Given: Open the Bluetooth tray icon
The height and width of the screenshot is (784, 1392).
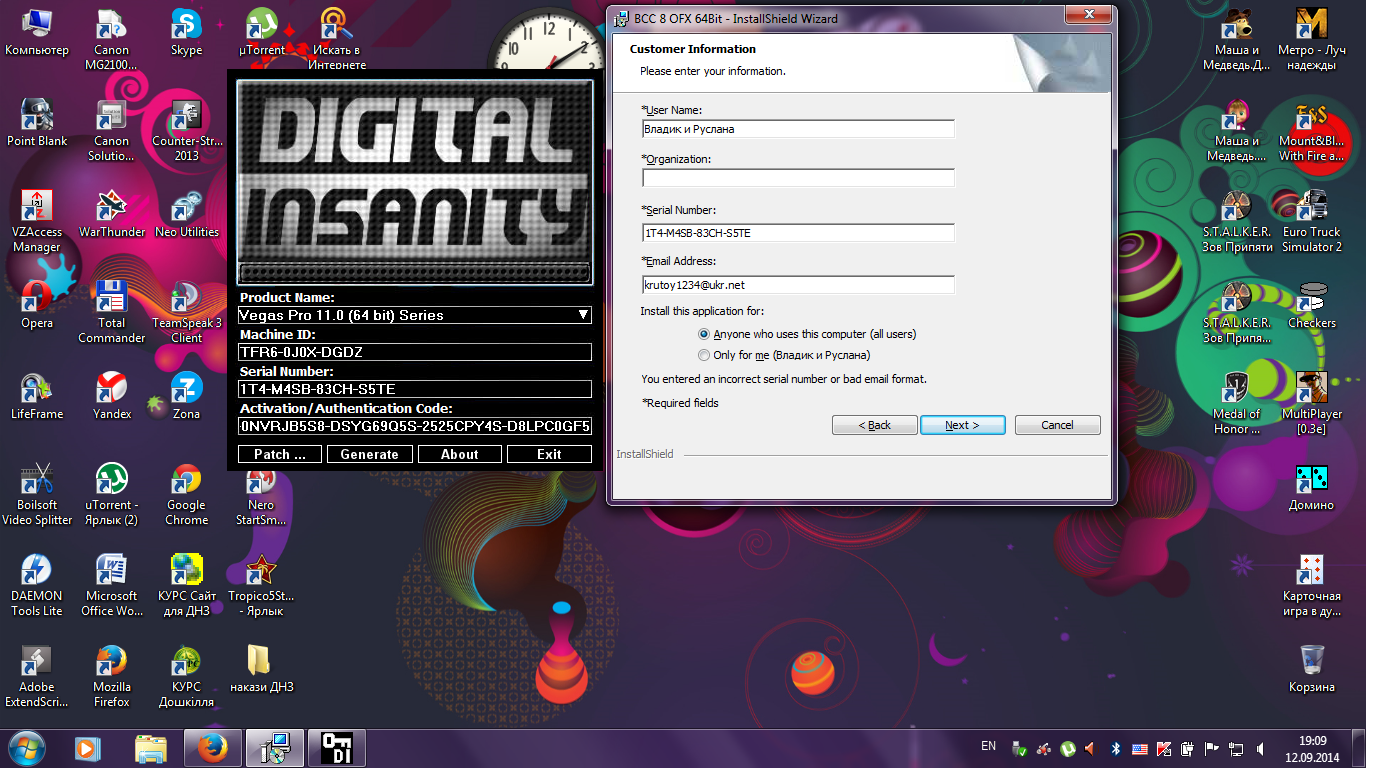Looking at the screenshot, I should (1116, 747).
